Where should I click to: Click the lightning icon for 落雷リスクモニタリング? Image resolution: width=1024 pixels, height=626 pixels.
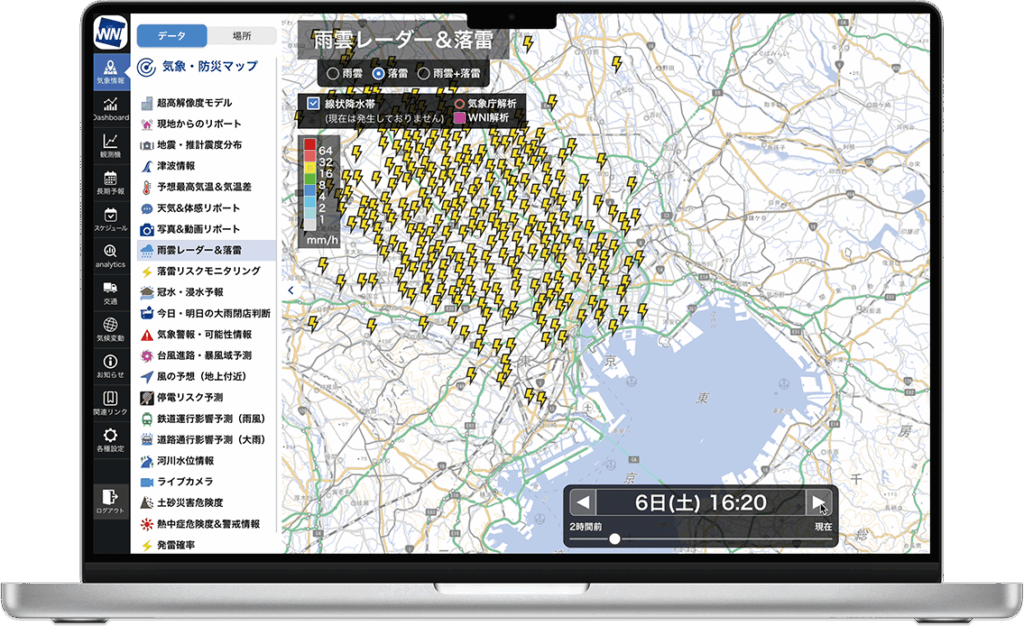tap(147, 271)
